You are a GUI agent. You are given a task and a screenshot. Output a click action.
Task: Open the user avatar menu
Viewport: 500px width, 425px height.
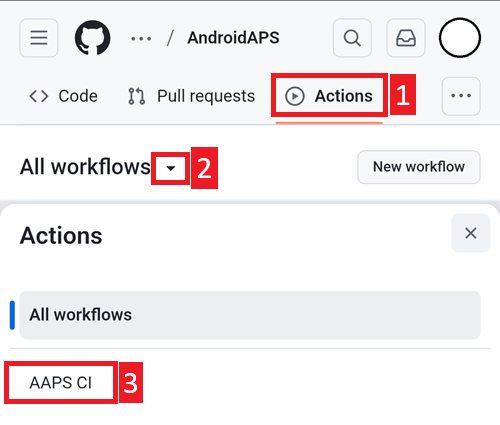tap(460, 38)
